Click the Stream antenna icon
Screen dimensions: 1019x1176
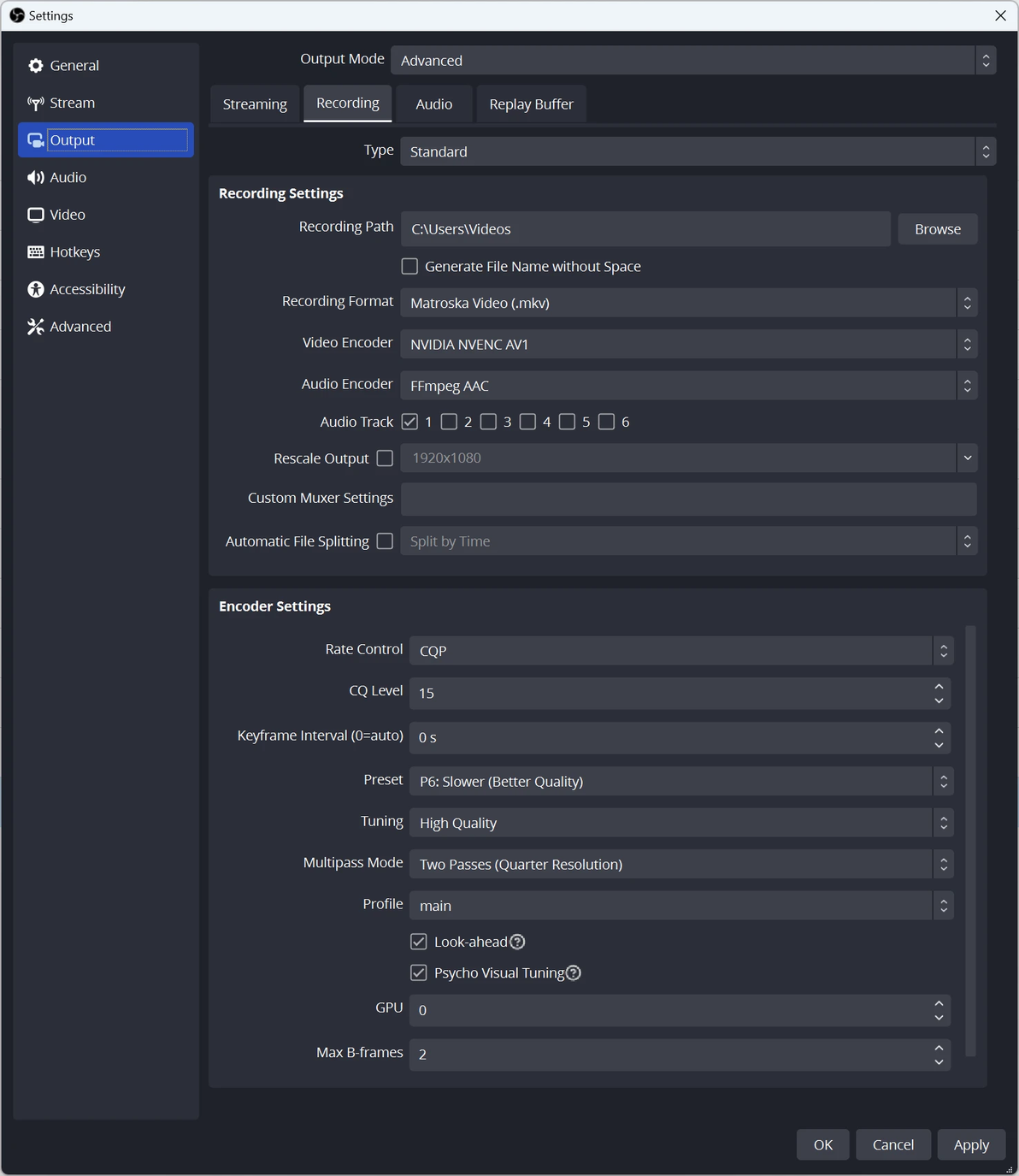pos(35,103)
